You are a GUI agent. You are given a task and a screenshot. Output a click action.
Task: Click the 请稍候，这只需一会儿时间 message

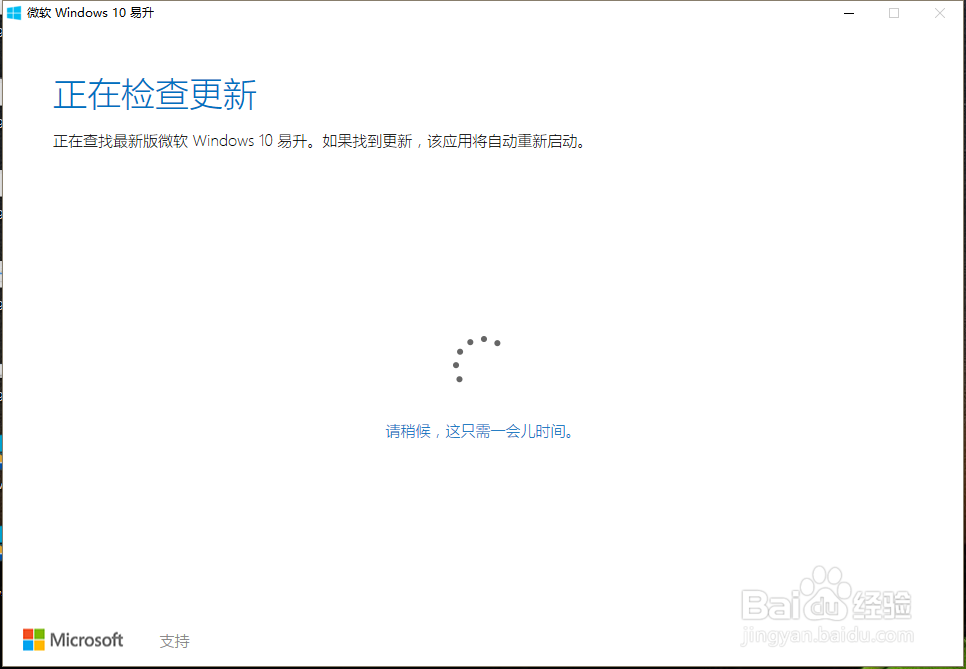pos(480,431)
